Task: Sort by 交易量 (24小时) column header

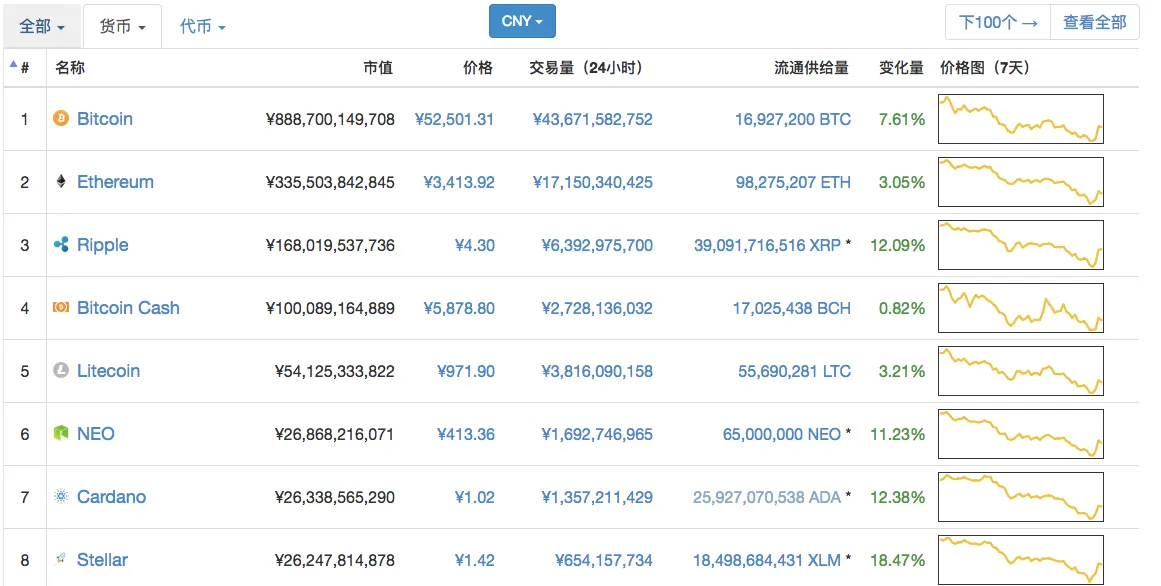Action: click(586, 67)
